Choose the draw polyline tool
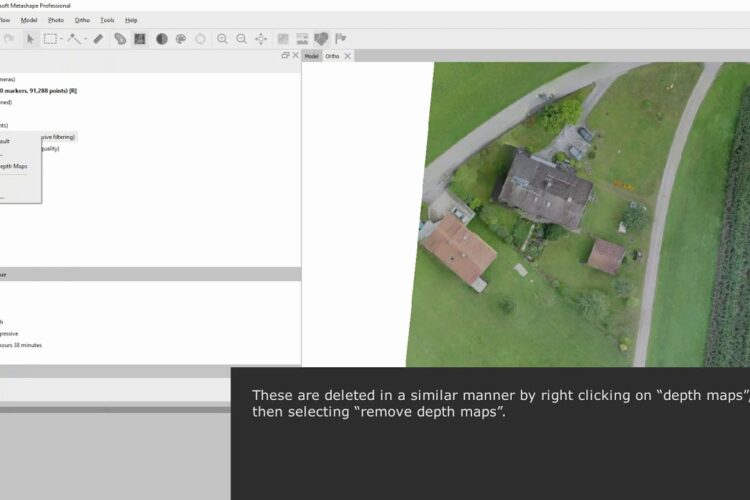Image resolution: width=750 pixels, height=500 pixels. tap(75, 39)
